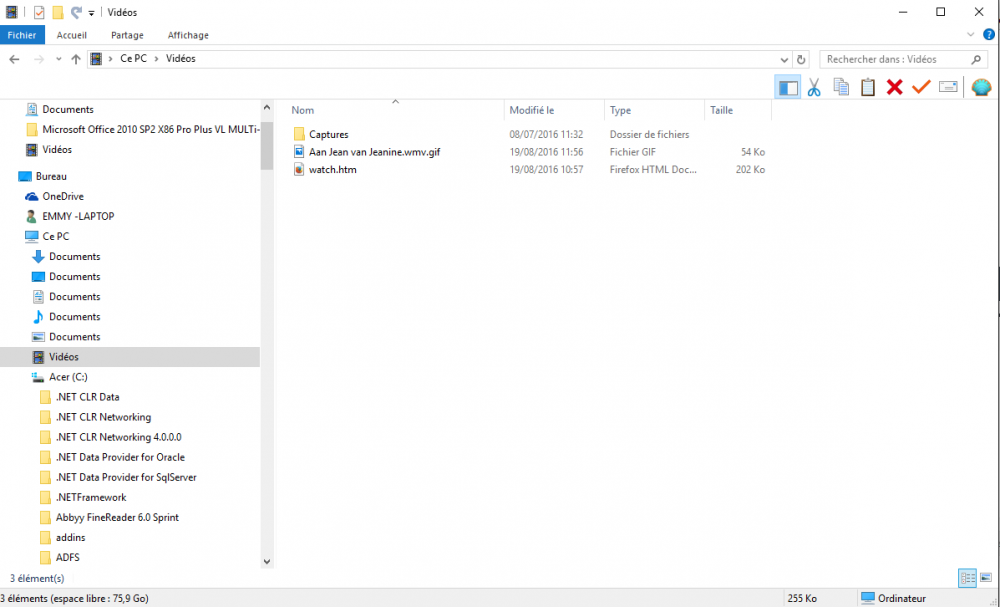Click the film icon in the address bar

point(96,59)
